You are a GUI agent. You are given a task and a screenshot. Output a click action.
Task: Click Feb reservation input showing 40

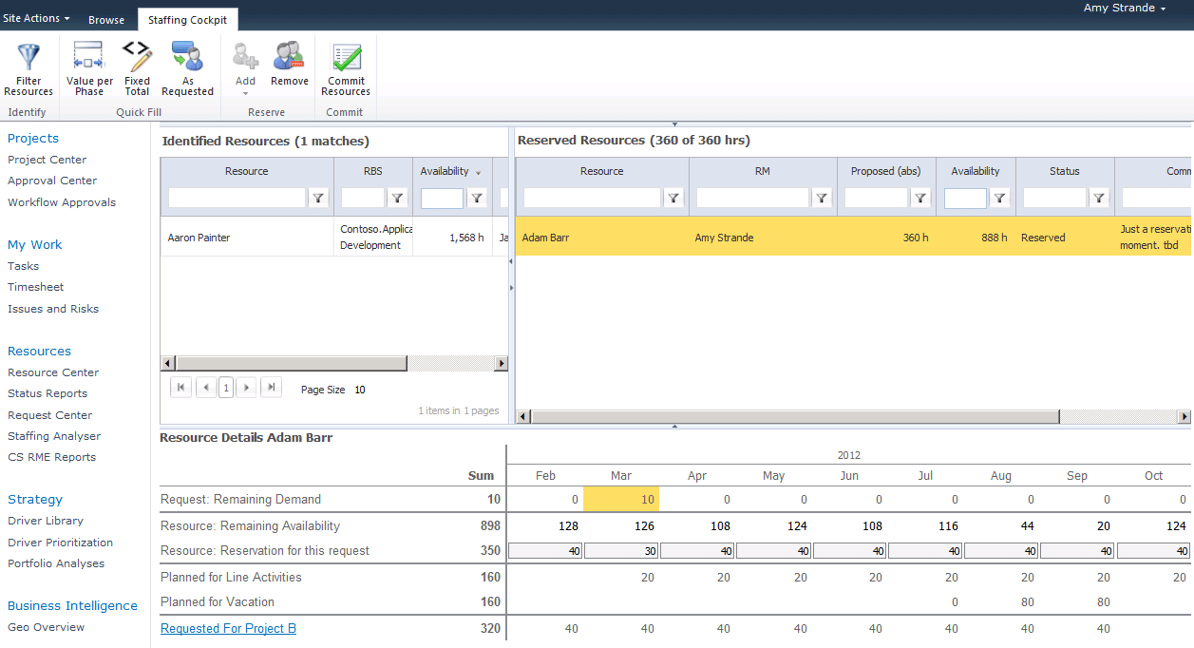tap(545, 551)
